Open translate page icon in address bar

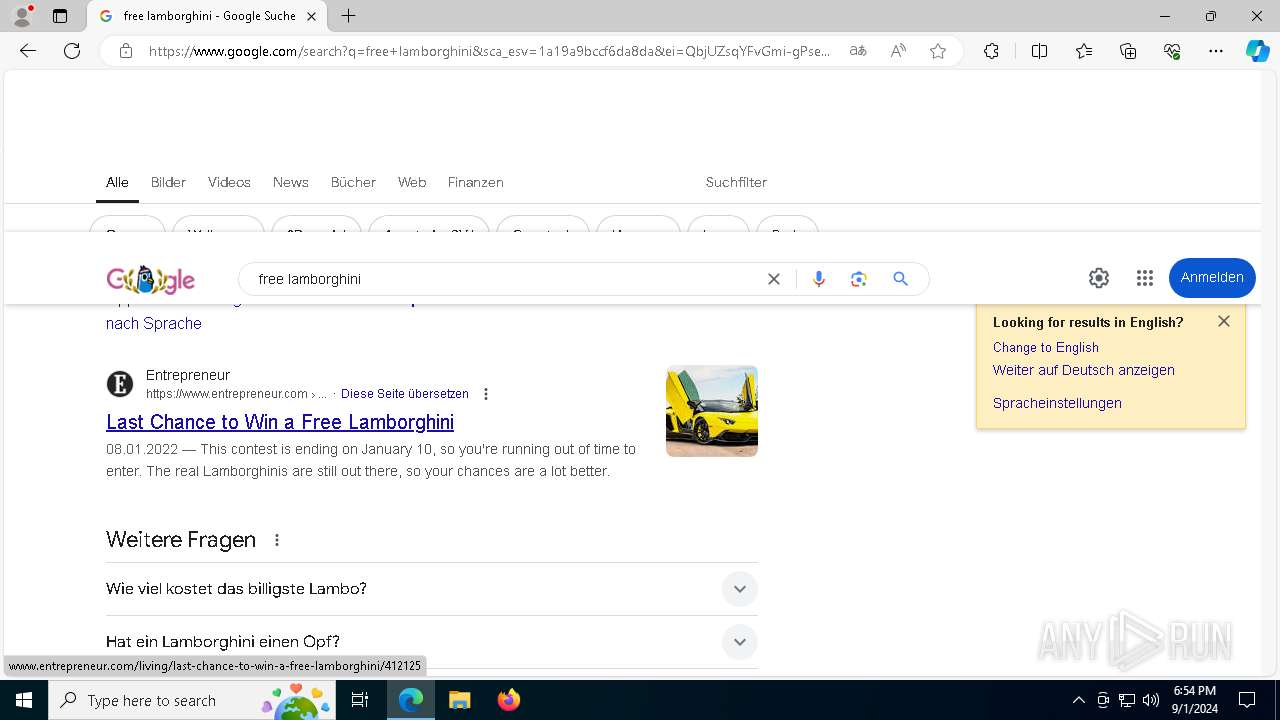tap(858, 51)
